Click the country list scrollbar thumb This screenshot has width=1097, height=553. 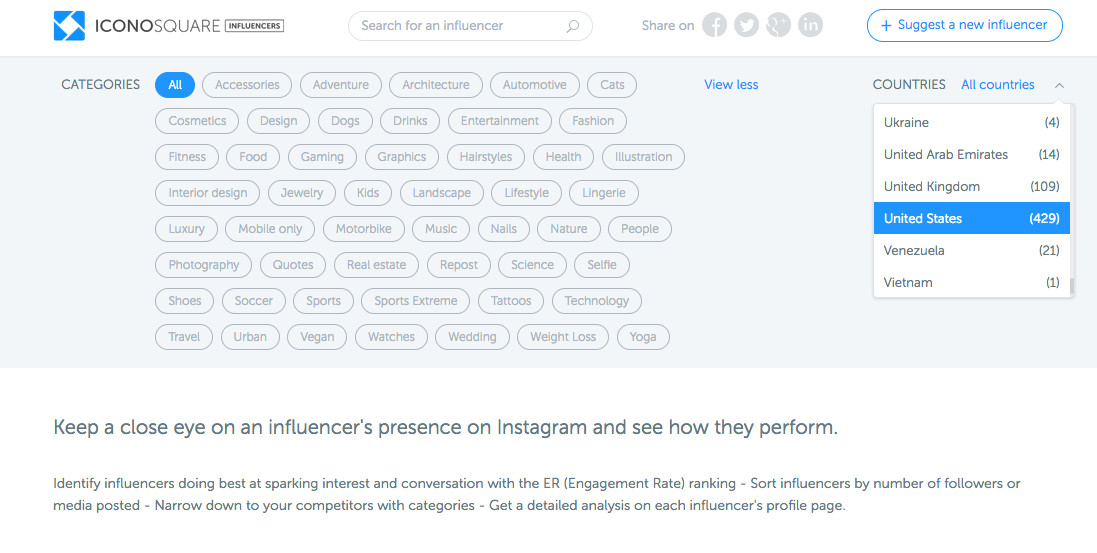coord(1070,286)
